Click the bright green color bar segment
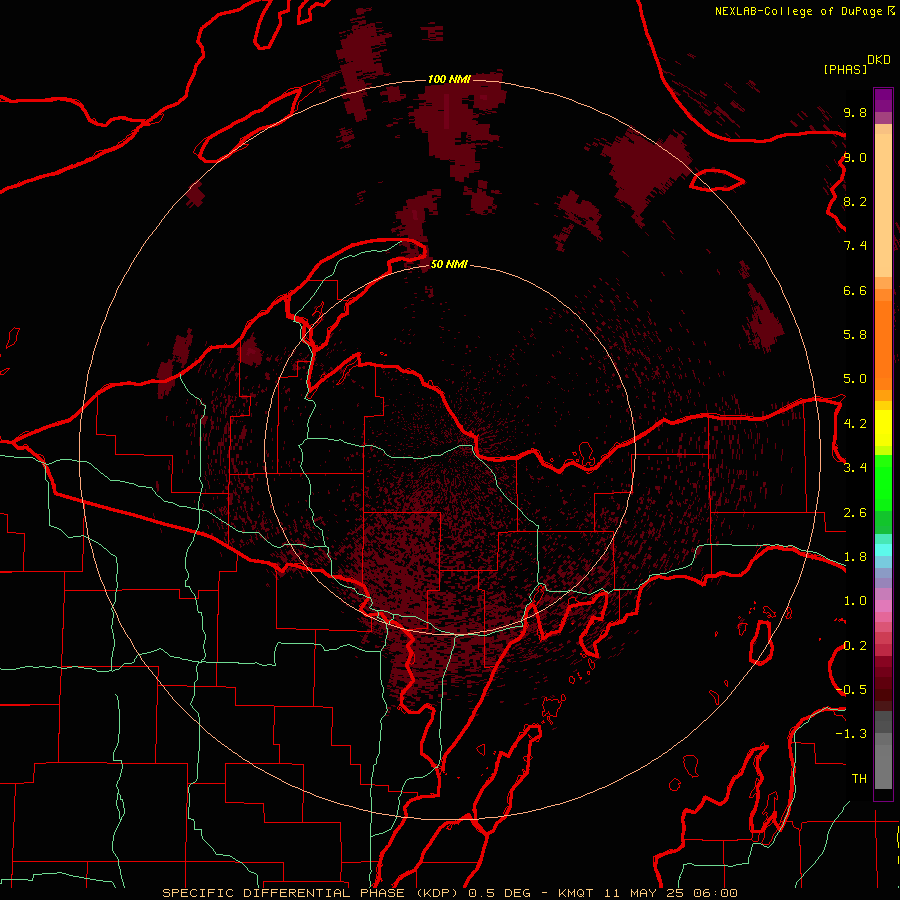Image resolution: width=900 pixels, height=900 pixels. tap(883, 483)
